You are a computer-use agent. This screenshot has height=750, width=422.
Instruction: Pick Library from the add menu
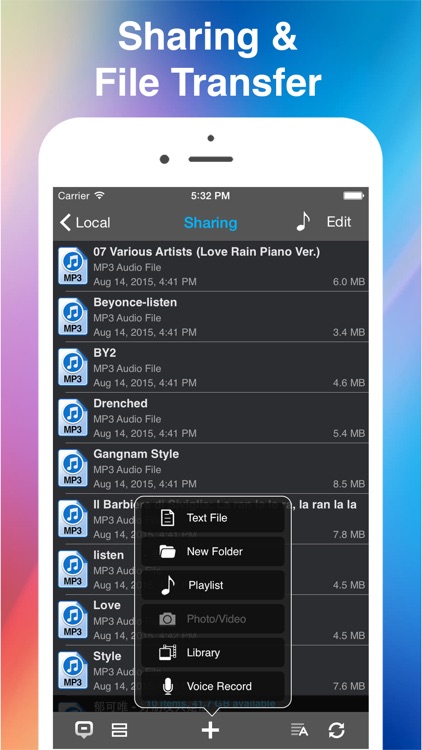pos(213,652)
